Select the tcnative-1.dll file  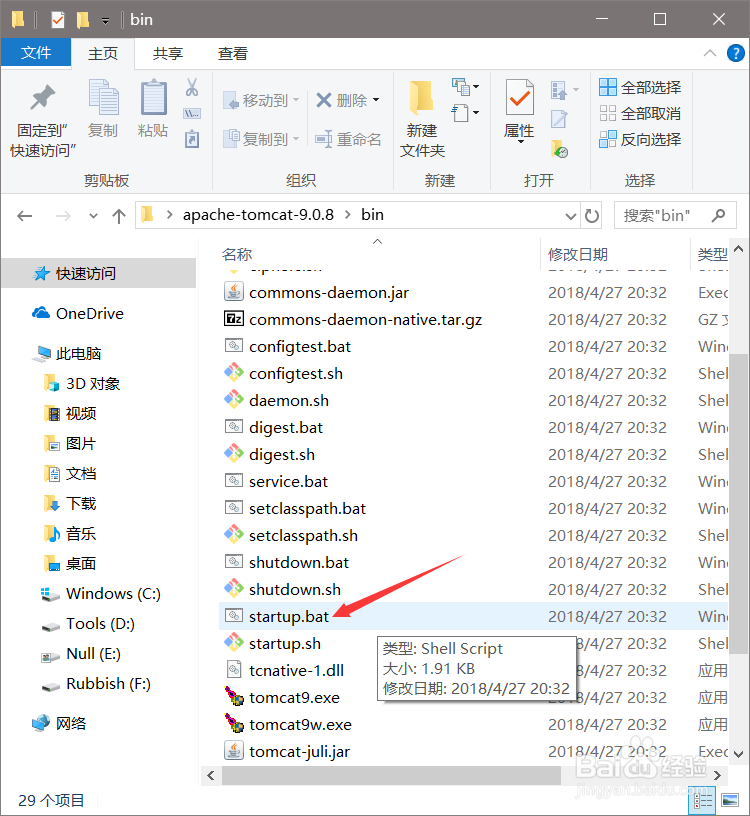(x=296, y=670)
